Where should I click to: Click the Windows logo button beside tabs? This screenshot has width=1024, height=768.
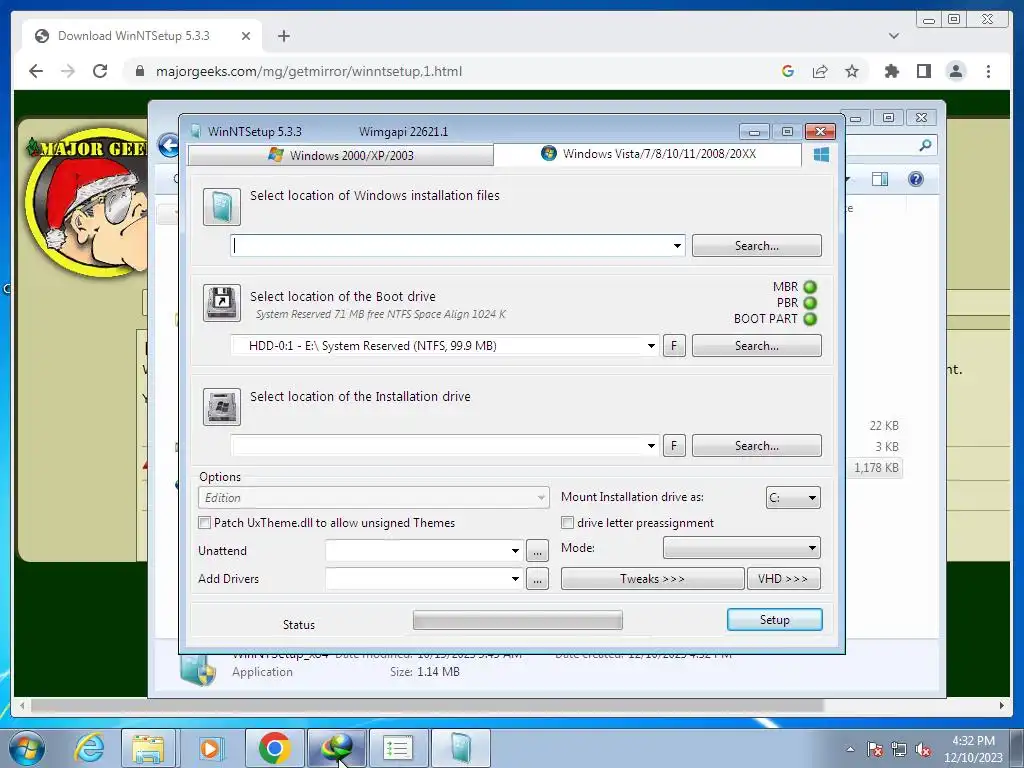pos(821,155)
